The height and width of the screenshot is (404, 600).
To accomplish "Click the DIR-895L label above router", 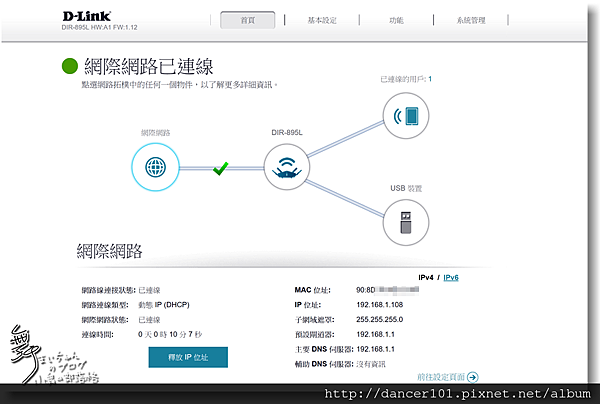I will pos(287,132).
